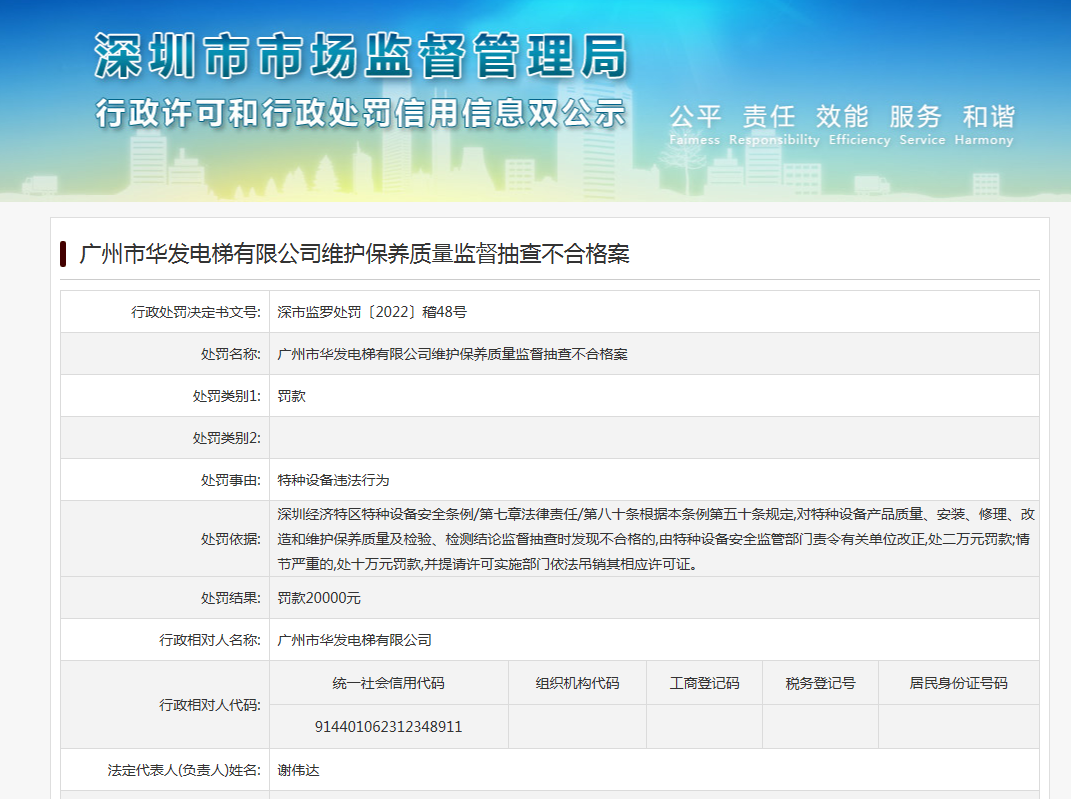Click the 行政处罚决定书文号 label

[196, 312]
